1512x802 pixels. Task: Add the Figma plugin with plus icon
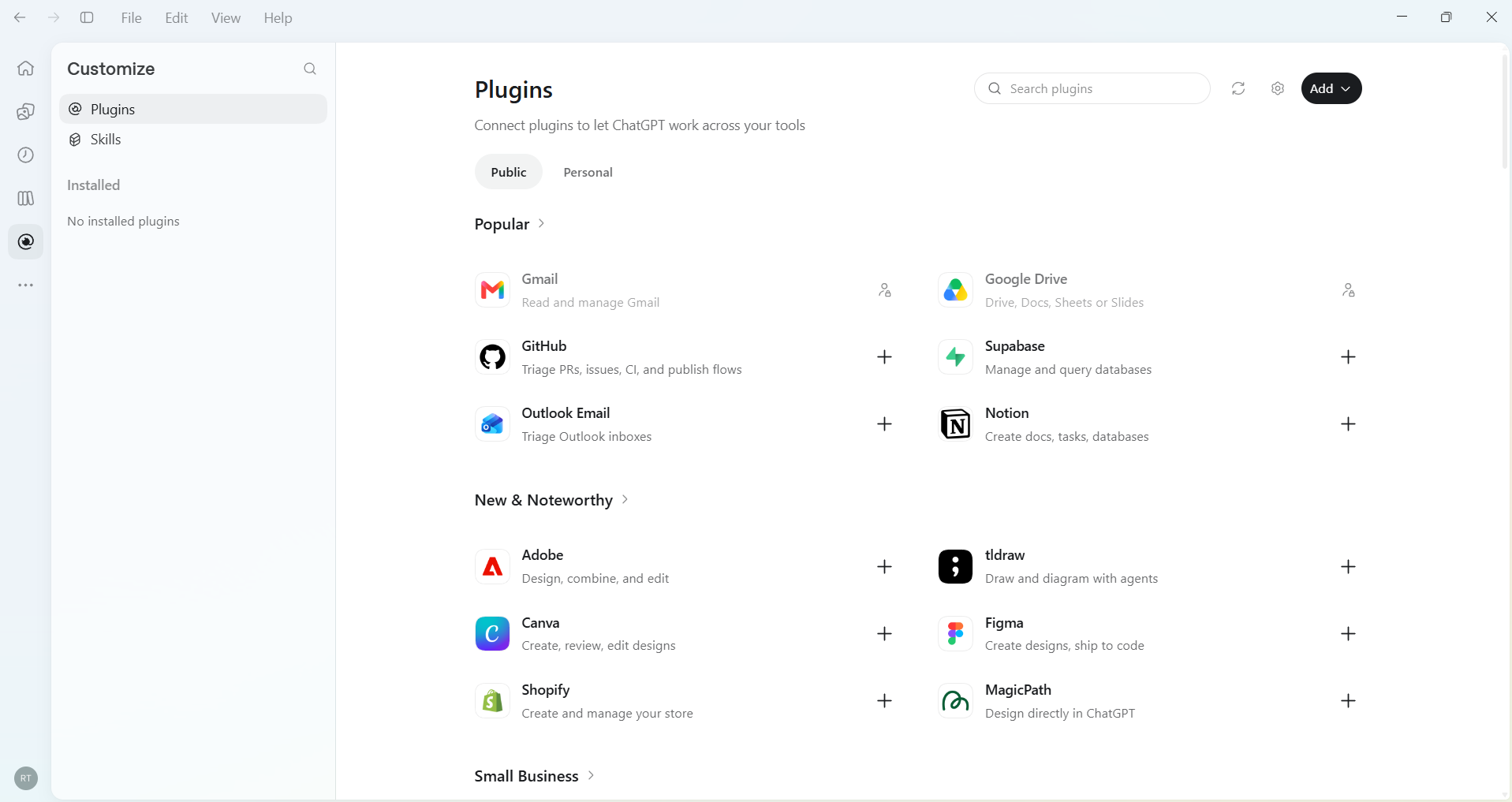tap(1349, 634)
